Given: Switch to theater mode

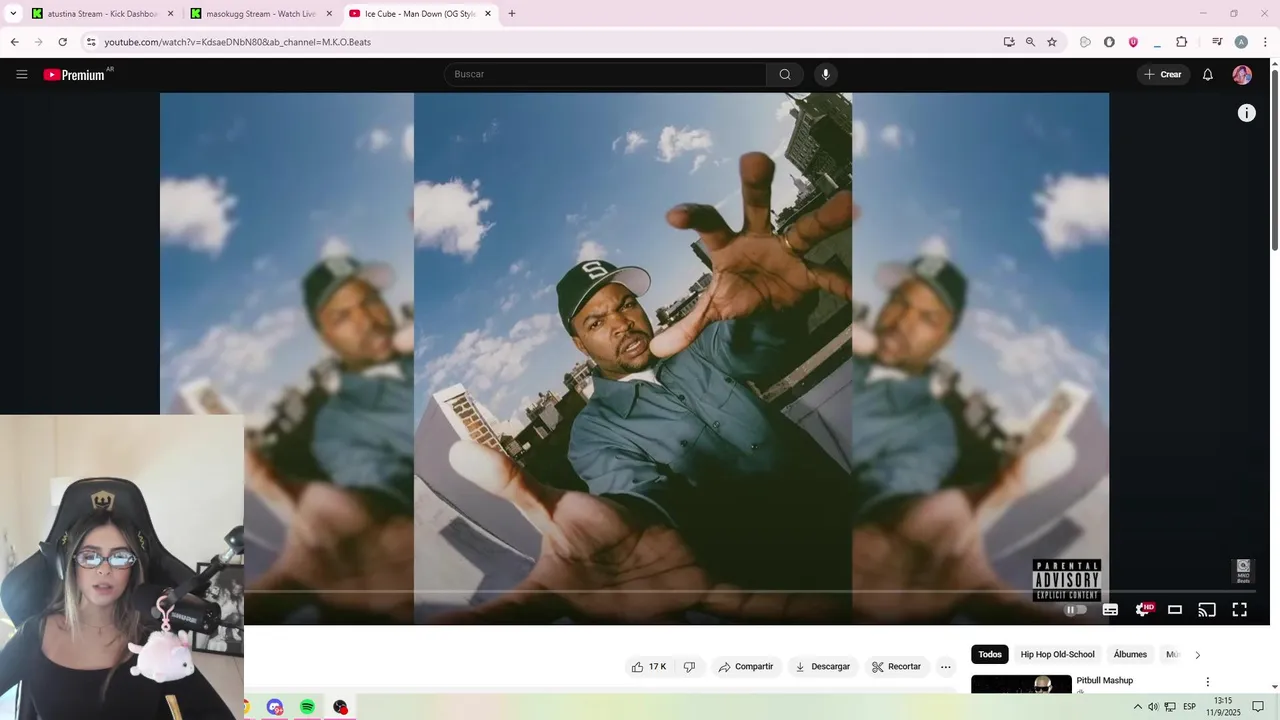Looking at the screenshot, I should click(1175, 610).
